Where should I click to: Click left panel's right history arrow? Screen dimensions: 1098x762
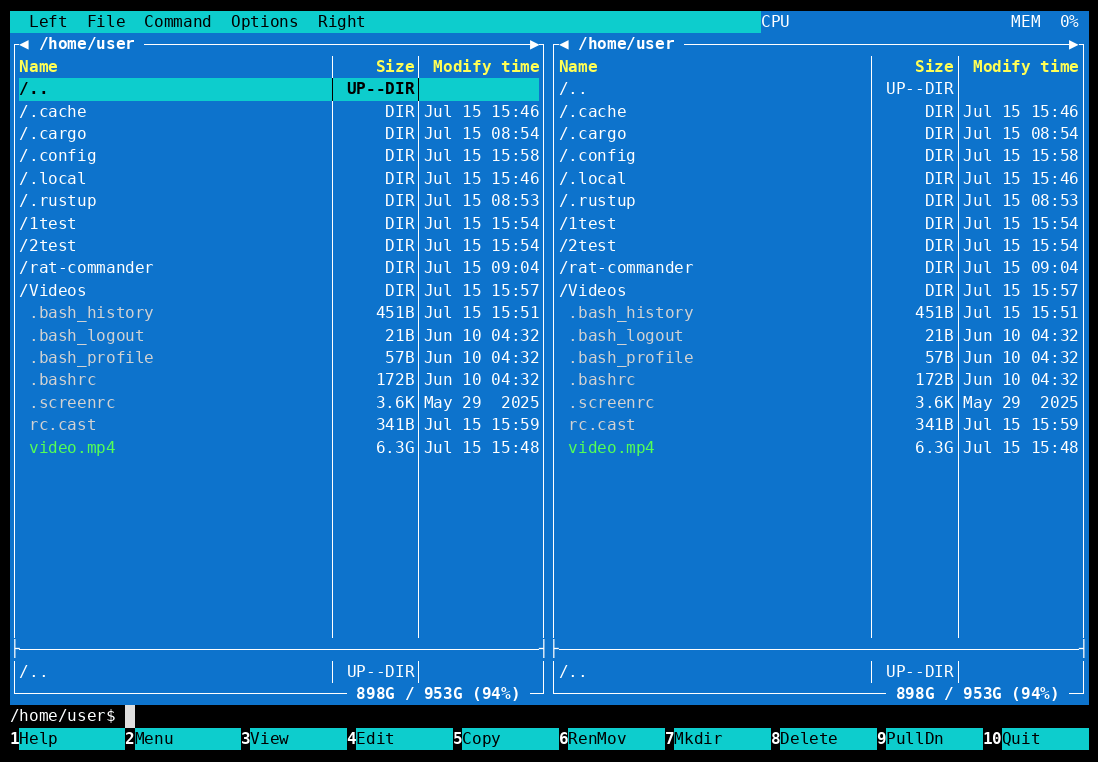pos(535,44)
